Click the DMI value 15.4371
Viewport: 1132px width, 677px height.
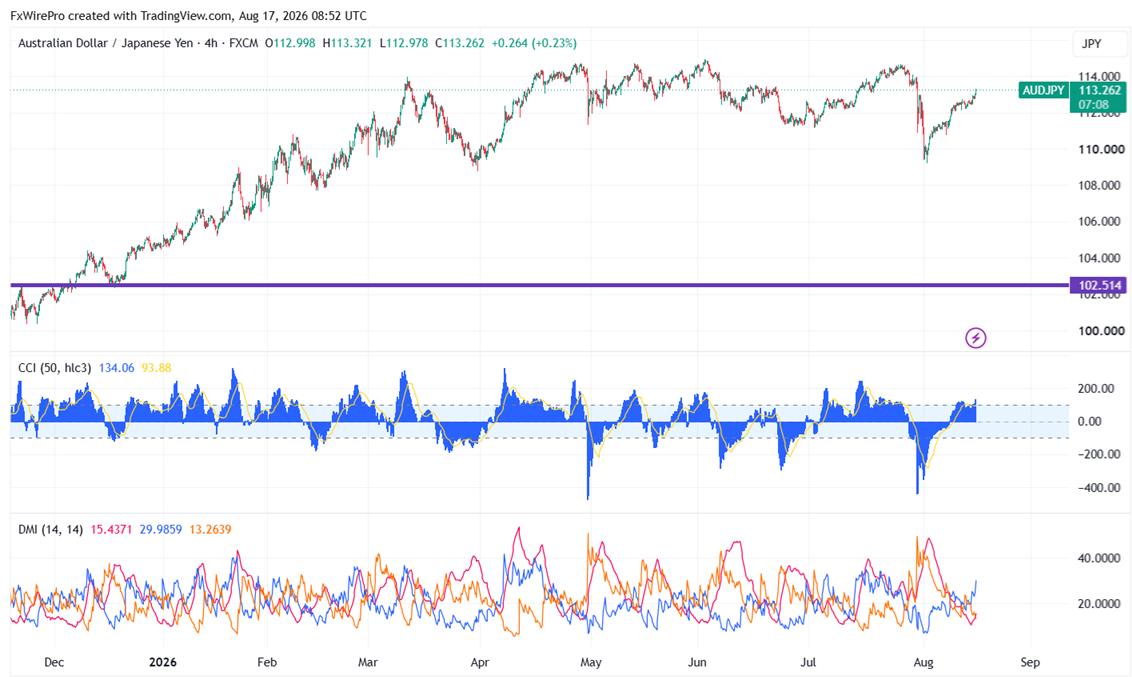coord(111,530)
